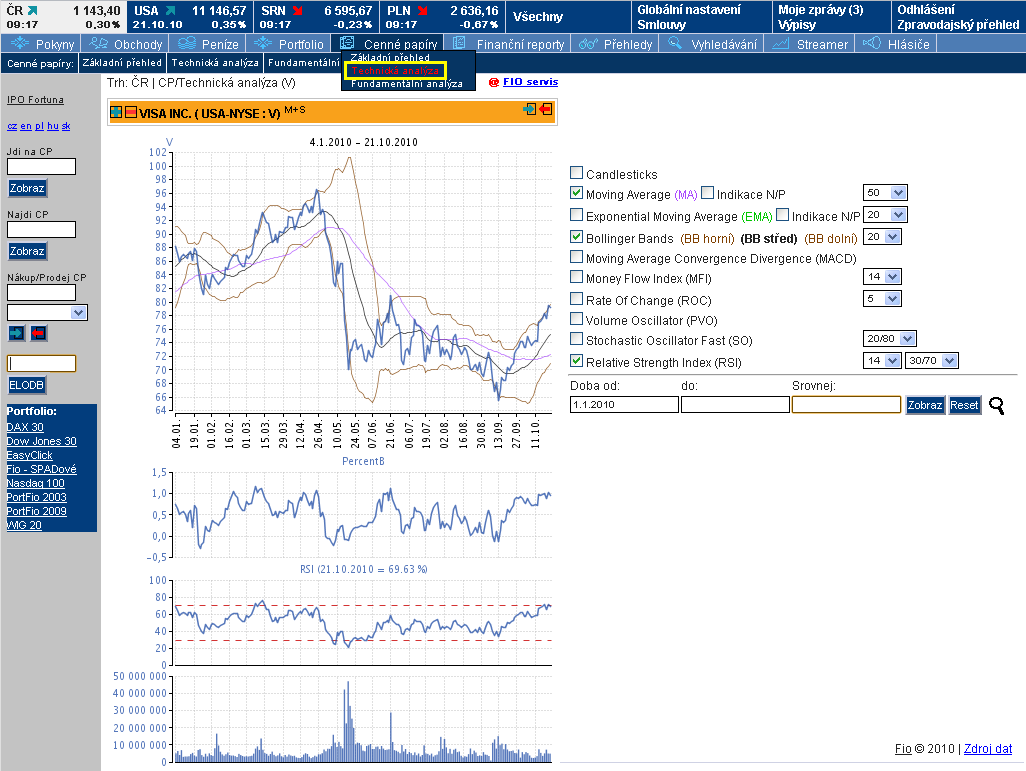
Task: Open the Dow Jones 30 portfolio link
Action: point(41,441)
